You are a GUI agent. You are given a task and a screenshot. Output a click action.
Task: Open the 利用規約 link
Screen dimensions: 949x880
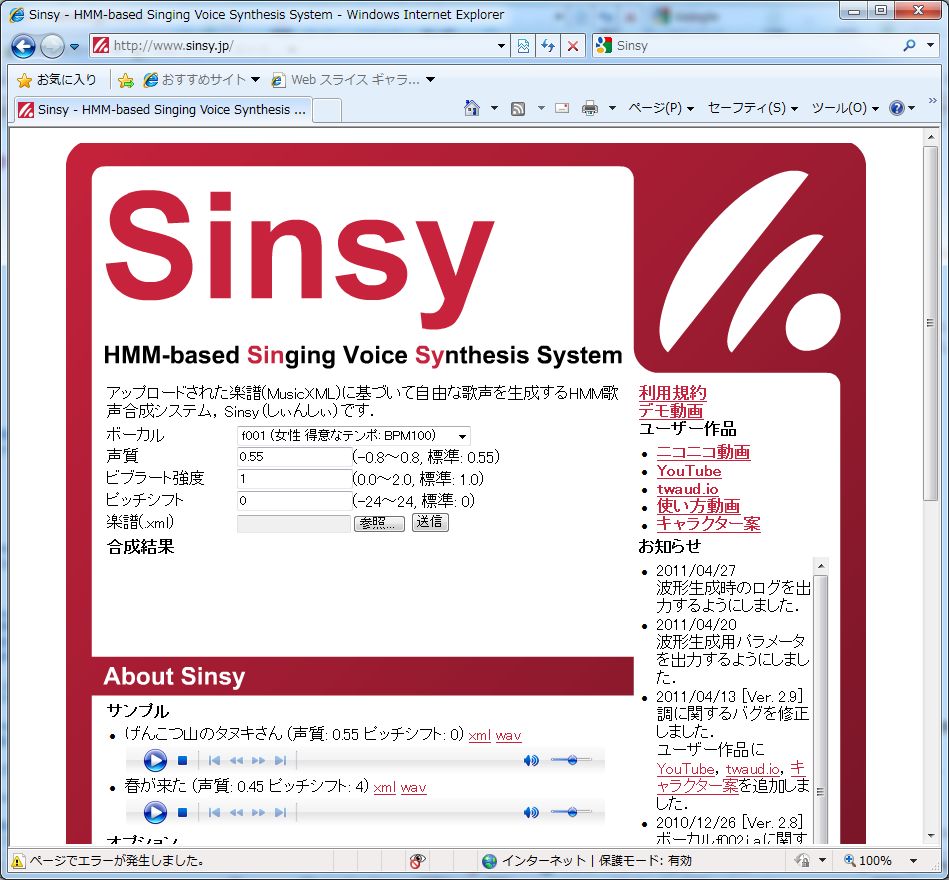click(x=672, y=393)
